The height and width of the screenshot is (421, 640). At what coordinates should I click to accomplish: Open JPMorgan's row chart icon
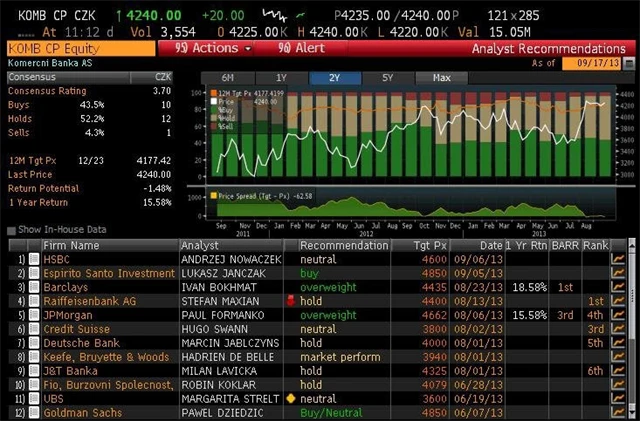coord(619,314)
